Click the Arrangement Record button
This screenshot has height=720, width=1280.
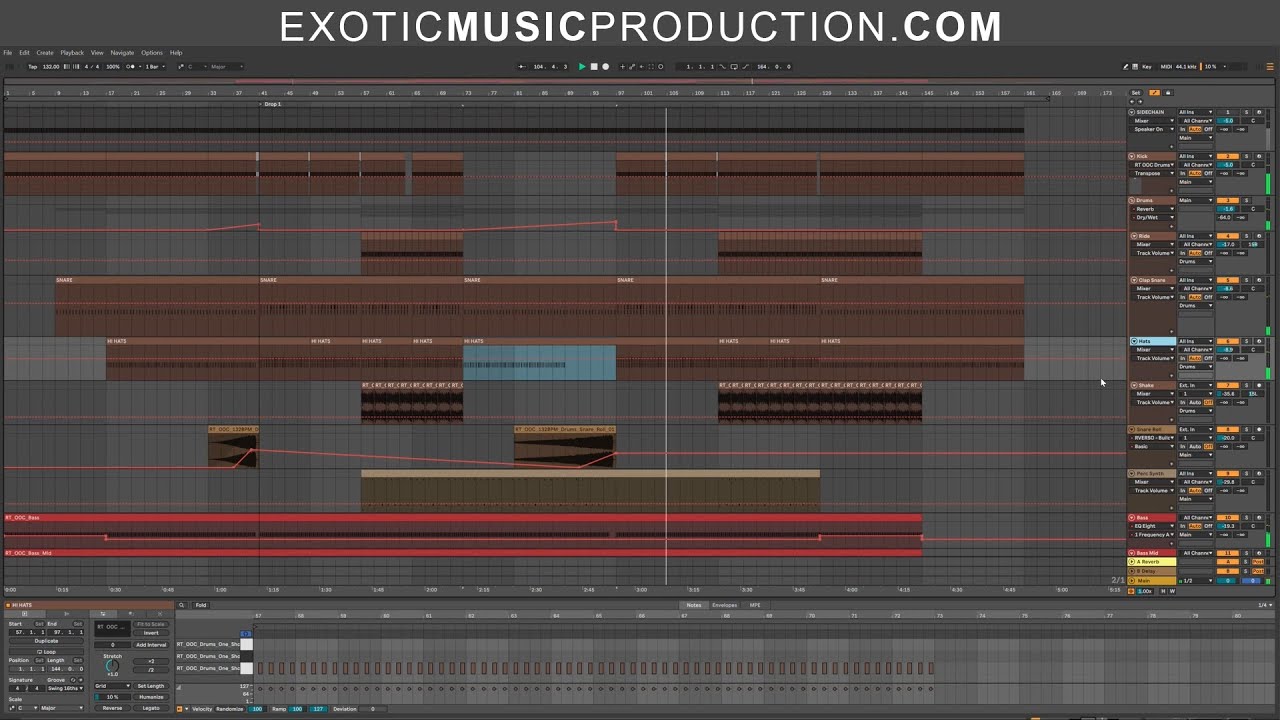[x=606, y=67]
